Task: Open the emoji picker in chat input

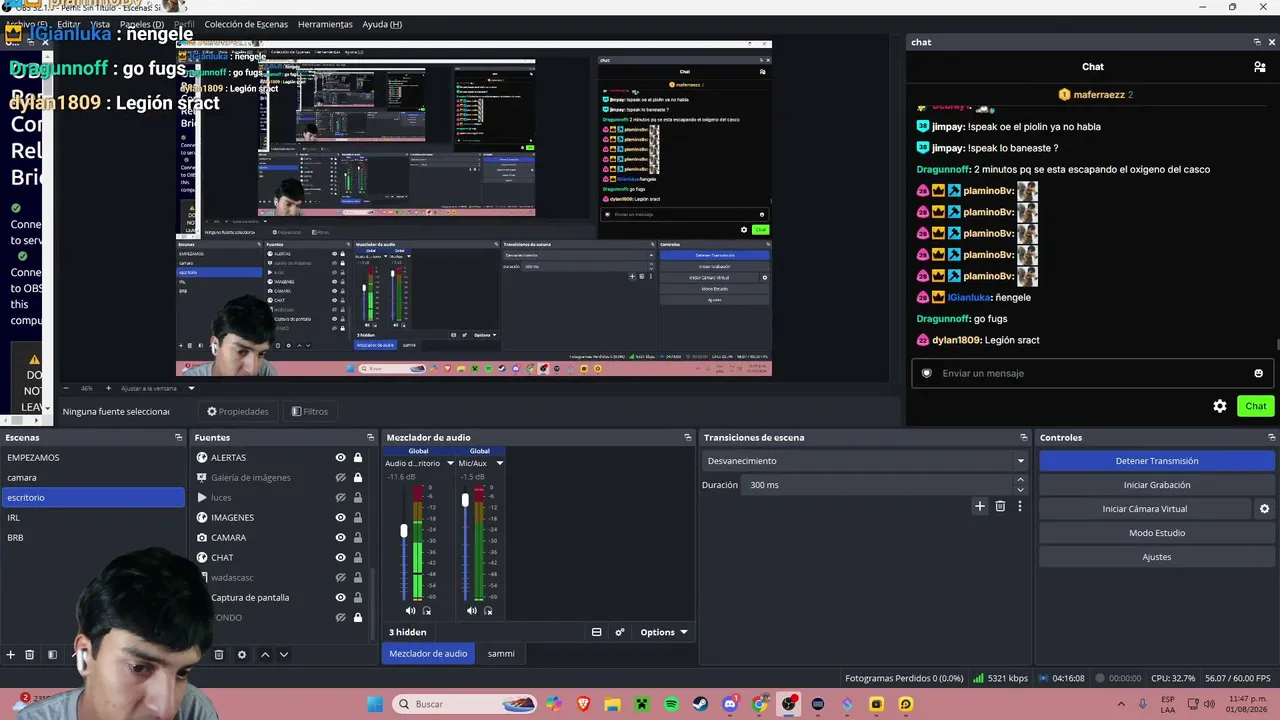Action: (x=1258, y=373)
